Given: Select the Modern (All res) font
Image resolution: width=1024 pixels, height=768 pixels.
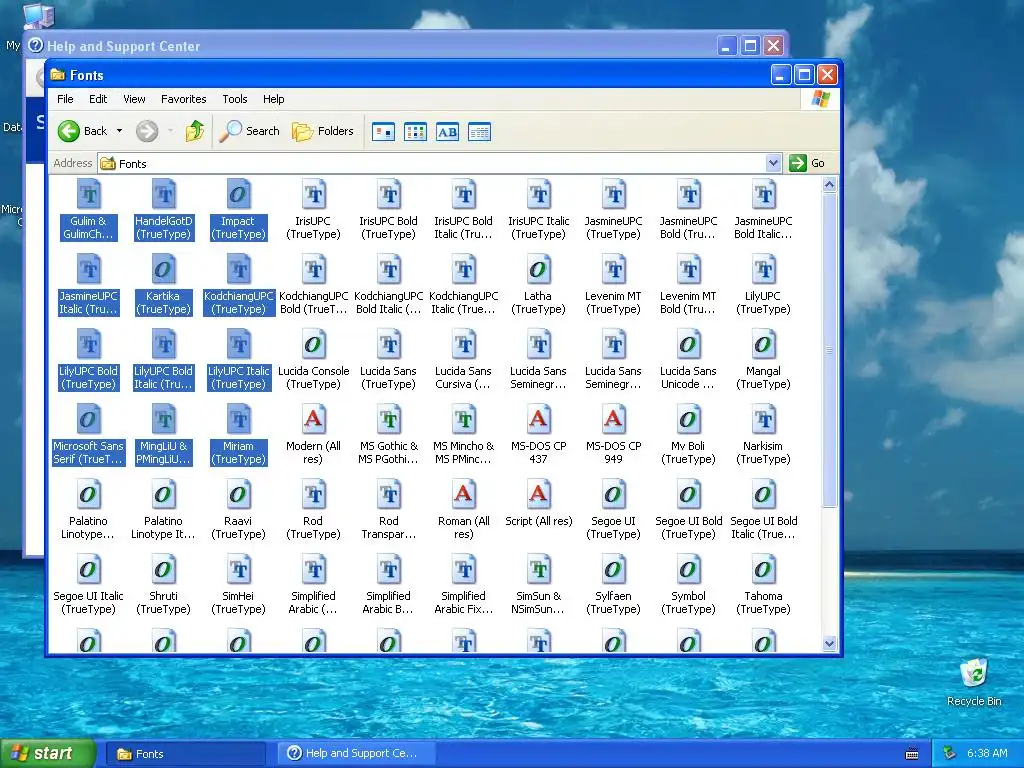Looking at the screenshot, I should [x=313, y=436].
